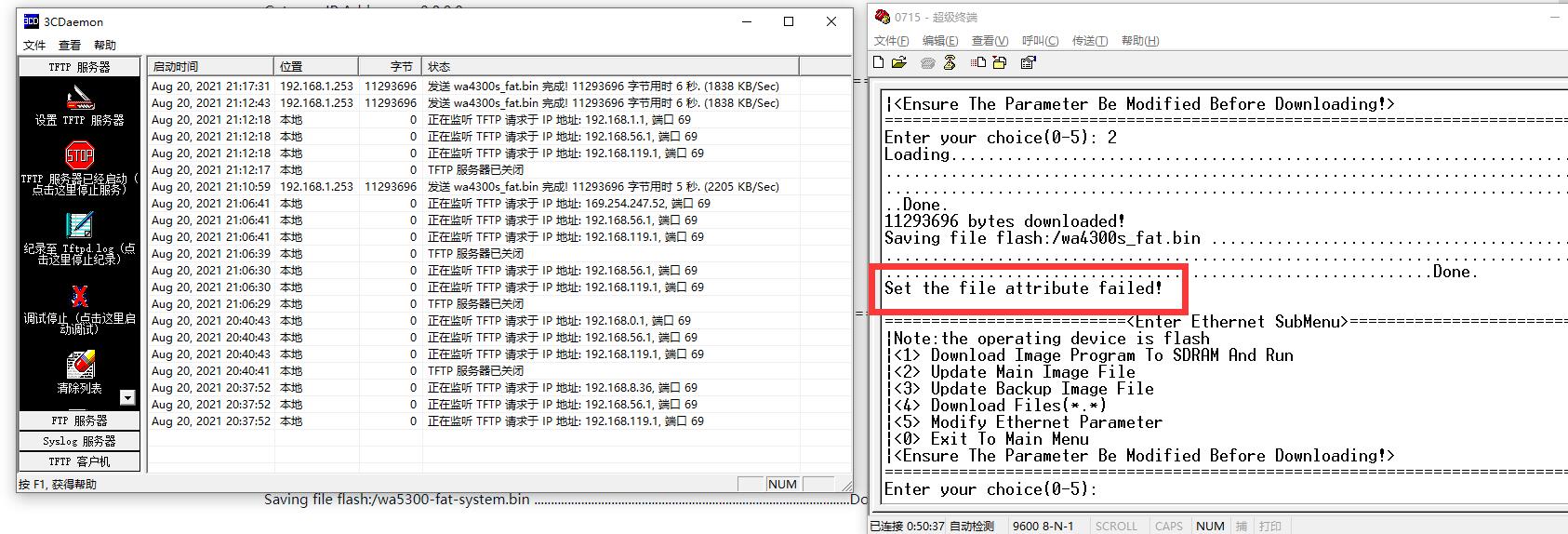The height and width of the screenshot is (534, 1568).
Task: Select the log row at 21:12:43
Action: 498,103
